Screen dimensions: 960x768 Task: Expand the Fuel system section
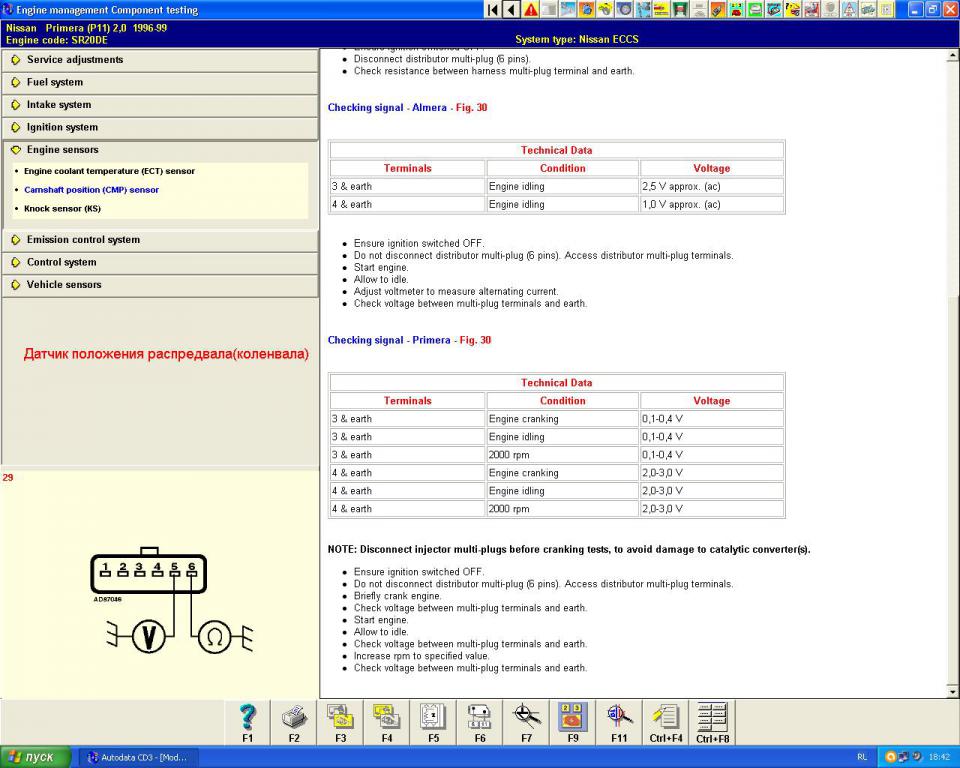[160, 83]
